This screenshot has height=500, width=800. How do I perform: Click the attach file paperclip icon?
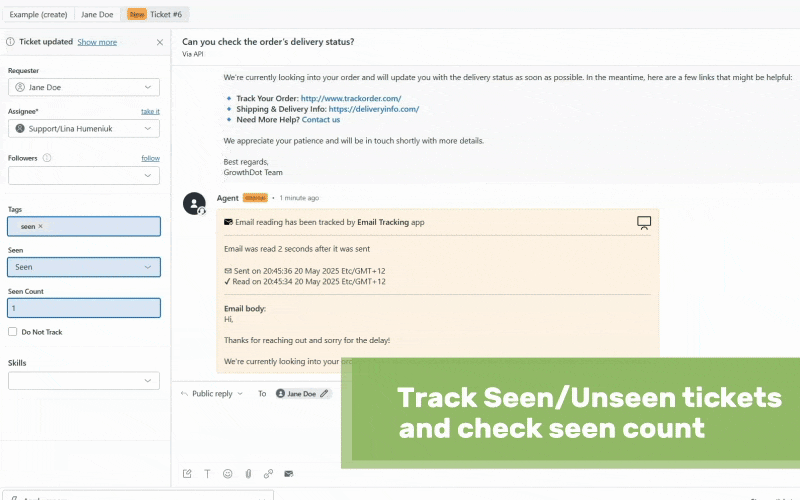pyautogui.click(x=248, y=474)
